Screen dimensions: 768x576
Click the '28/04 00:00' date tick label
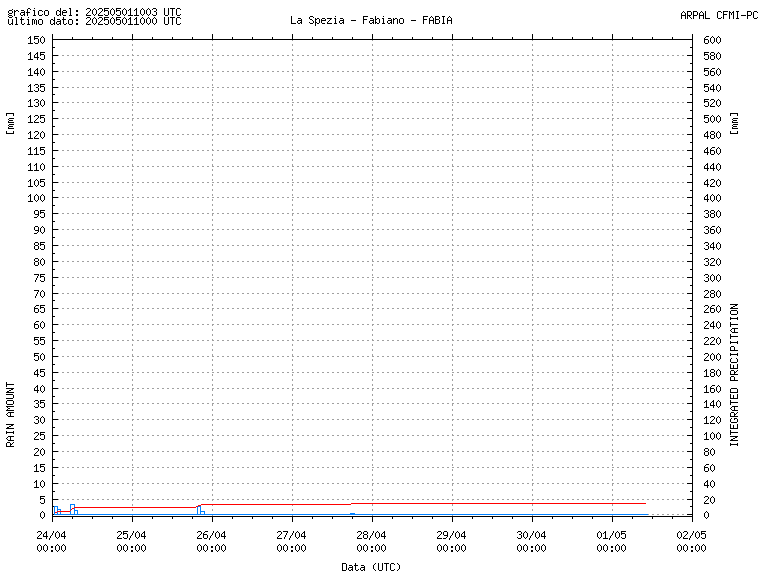point(371,541)
